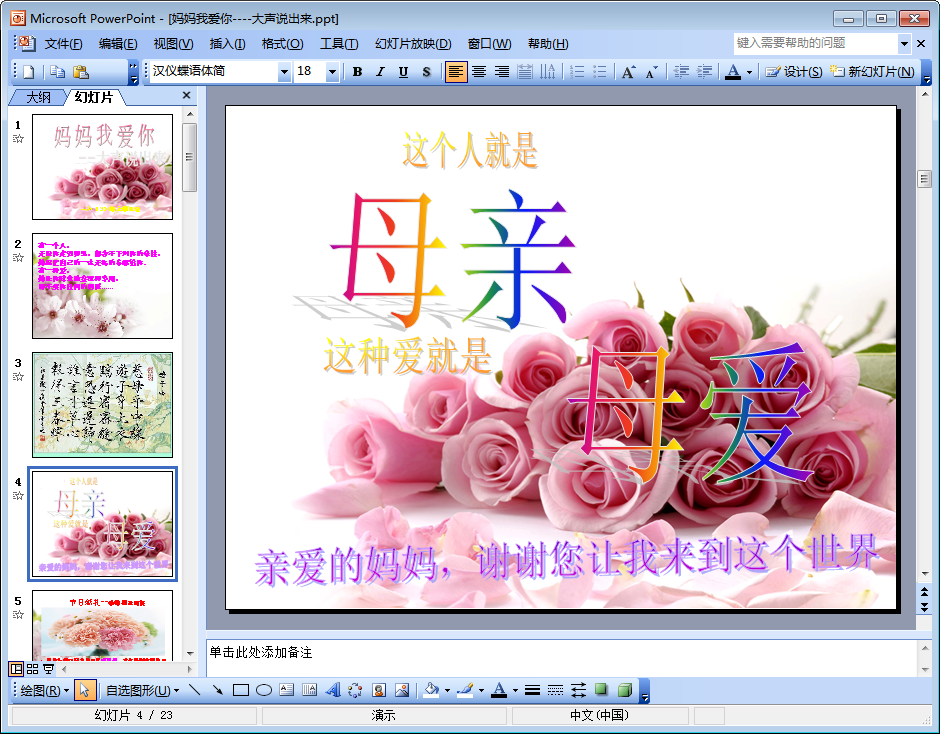Click the Paste clipboard icon
Image resolution: width=940 pixels, height=734 pixels.
pyautogui.click(x=81, y=72)
